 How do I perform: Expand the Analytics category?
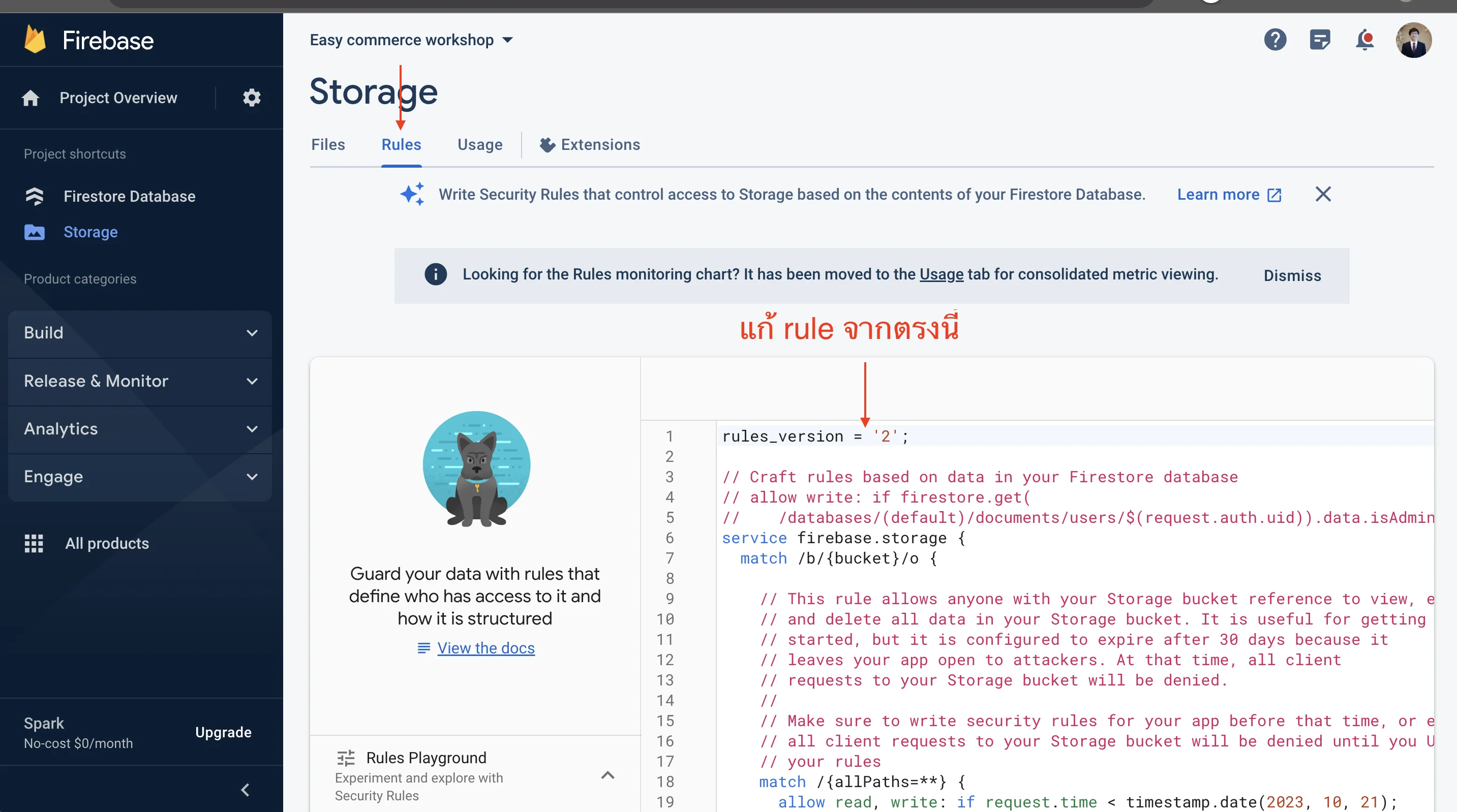coord(140,429)
